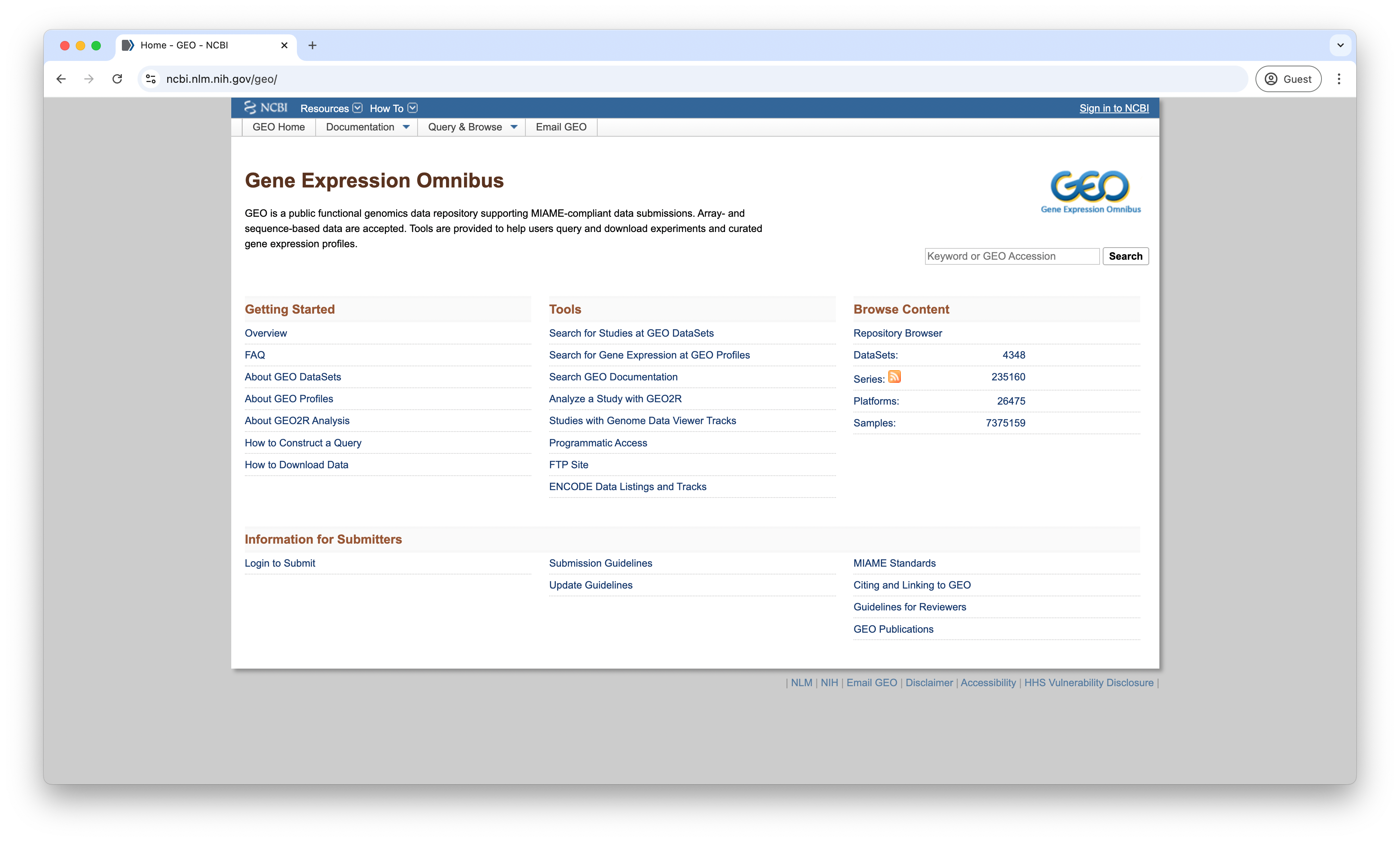
Task: Open Login to Submit link
Action: [280, 564]
